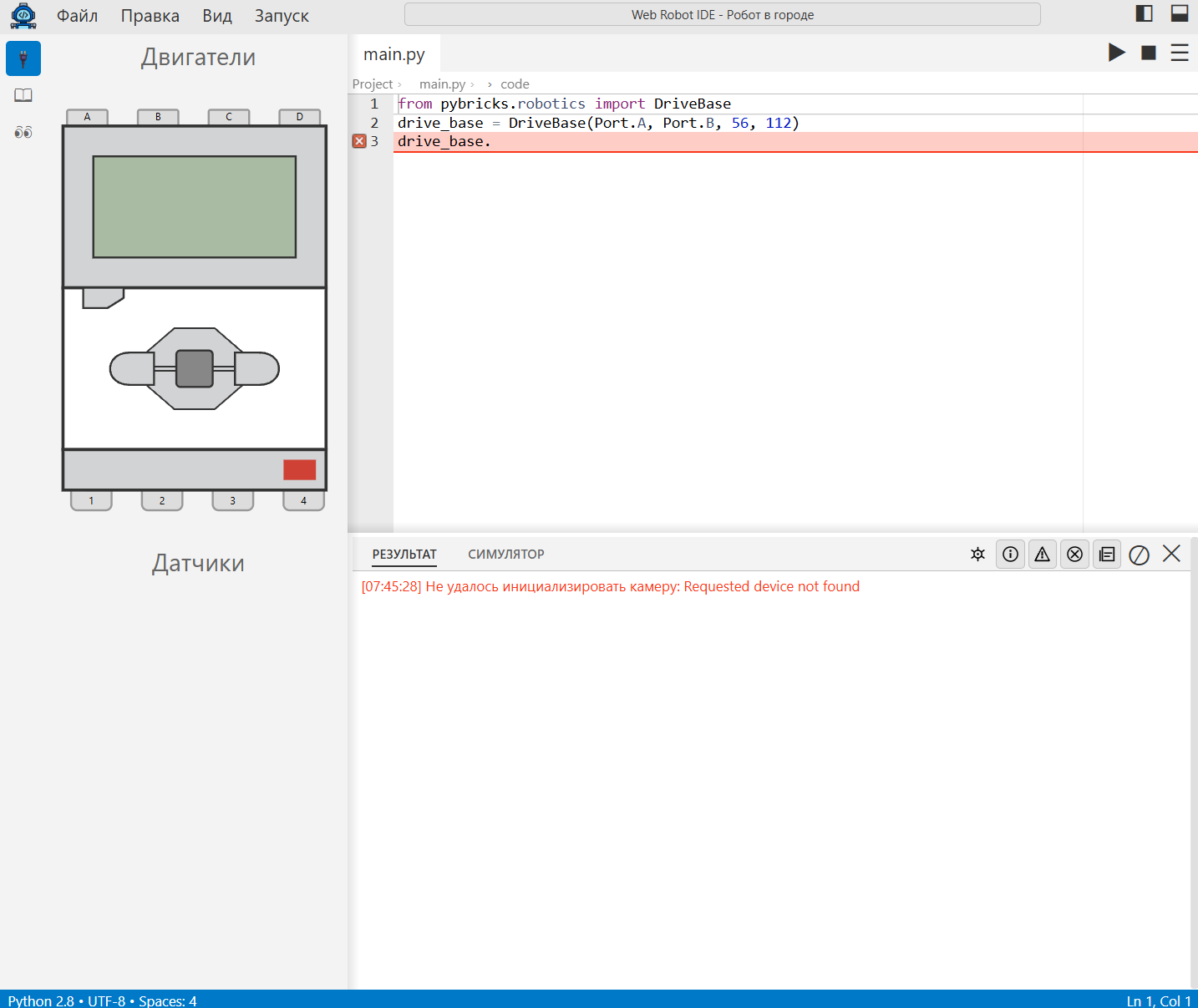Screen dimensions: 1198x1008
Task: Select sensor port 3 on the brick
Action: pyautogui.click(x=233, y=500)
